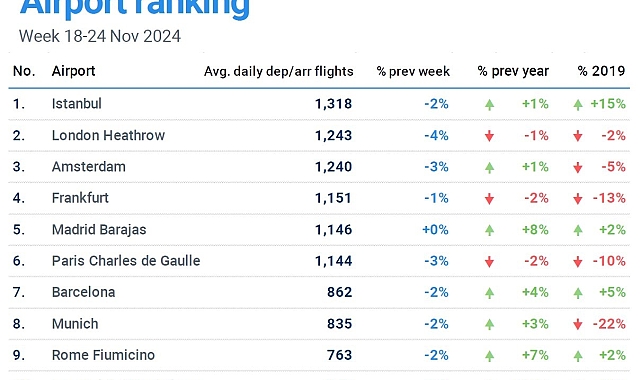
Task: Click the red down arrow in Munich's 2019 column
Action: 578,324
